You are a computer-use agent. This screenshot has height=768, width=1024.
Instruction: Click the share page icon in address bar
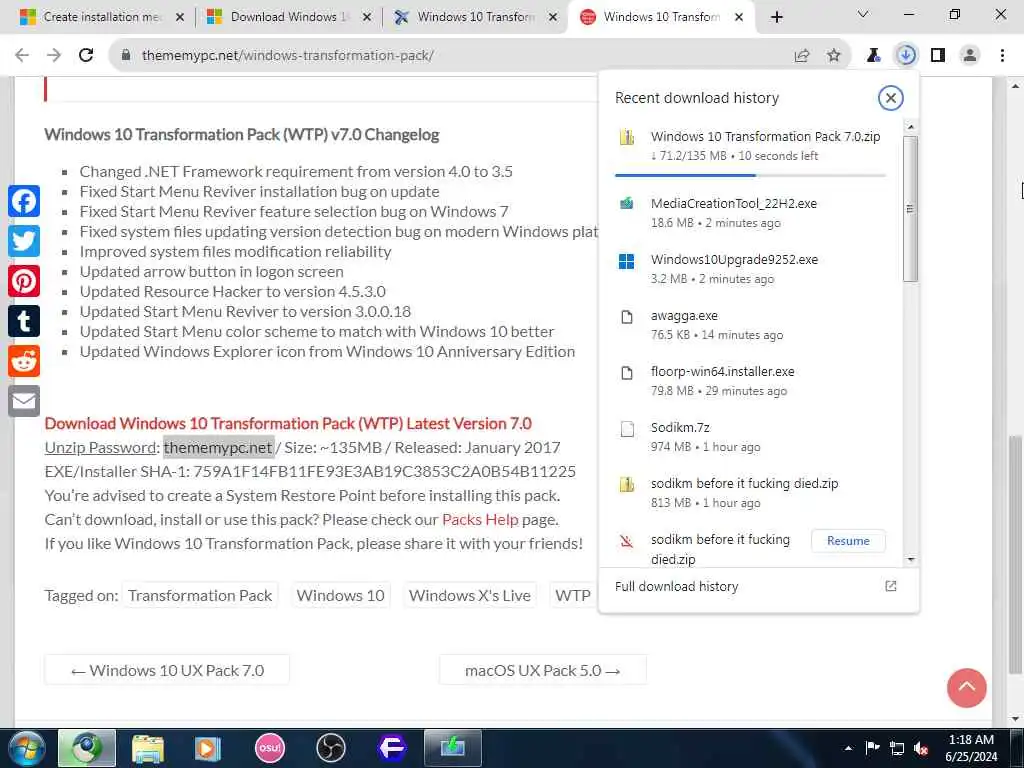[802, 56]
